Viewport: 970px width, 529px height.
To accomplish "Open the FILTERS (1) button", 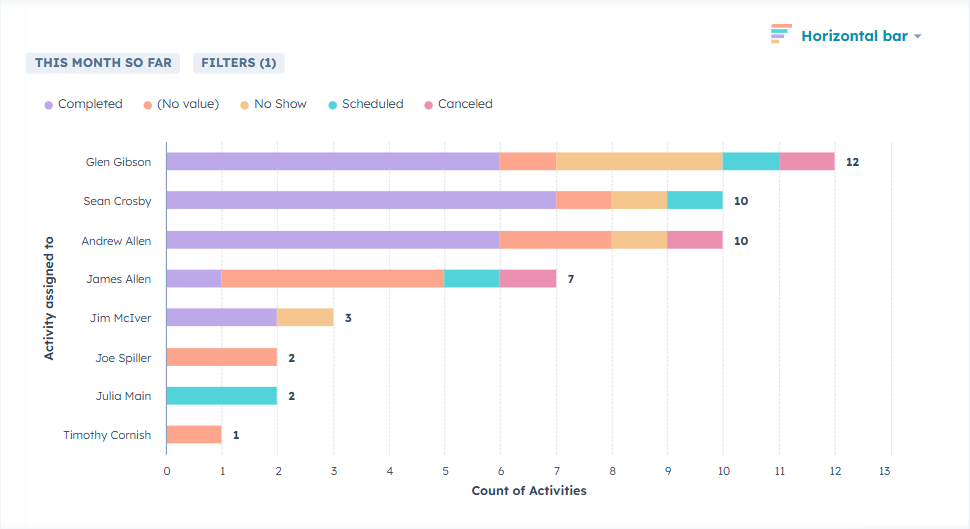I will [x=238, y=63].
